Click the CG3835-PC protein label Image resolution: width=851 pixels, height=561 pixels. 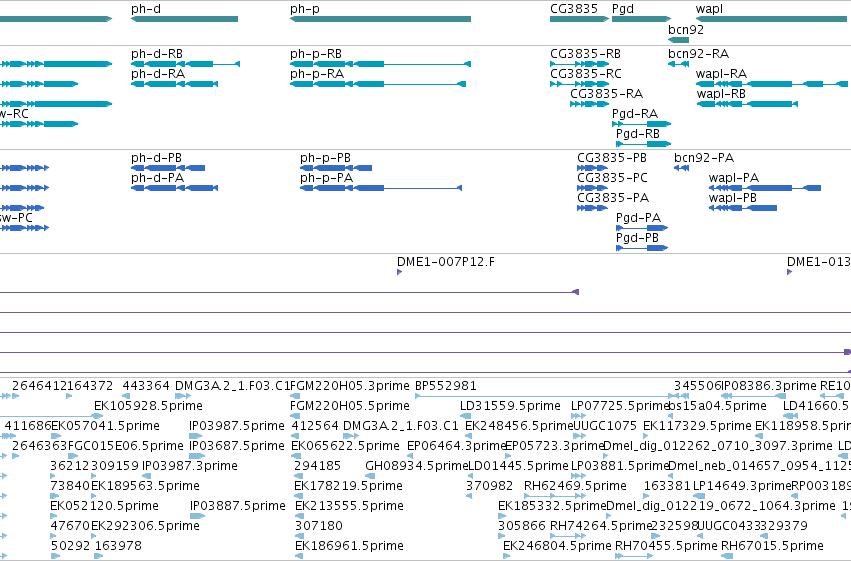point(612,178)
